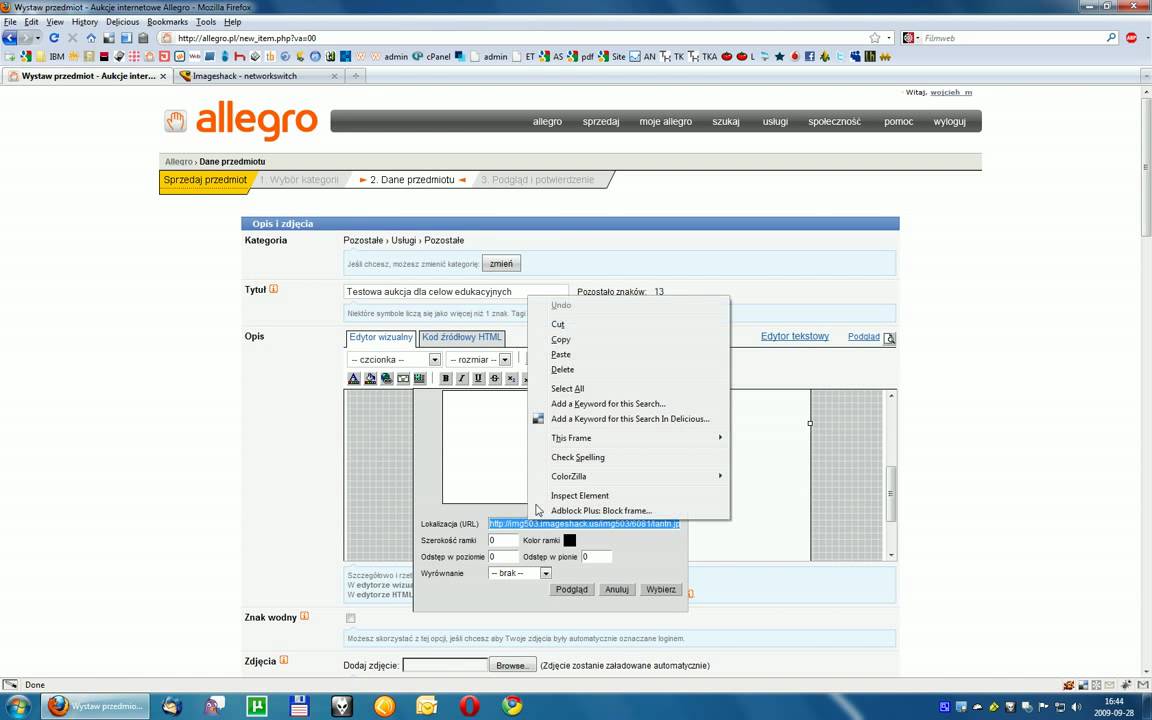Apply Bold in the description editor
The height and width of the screenshot is (720, 1152).
[445, 378]
